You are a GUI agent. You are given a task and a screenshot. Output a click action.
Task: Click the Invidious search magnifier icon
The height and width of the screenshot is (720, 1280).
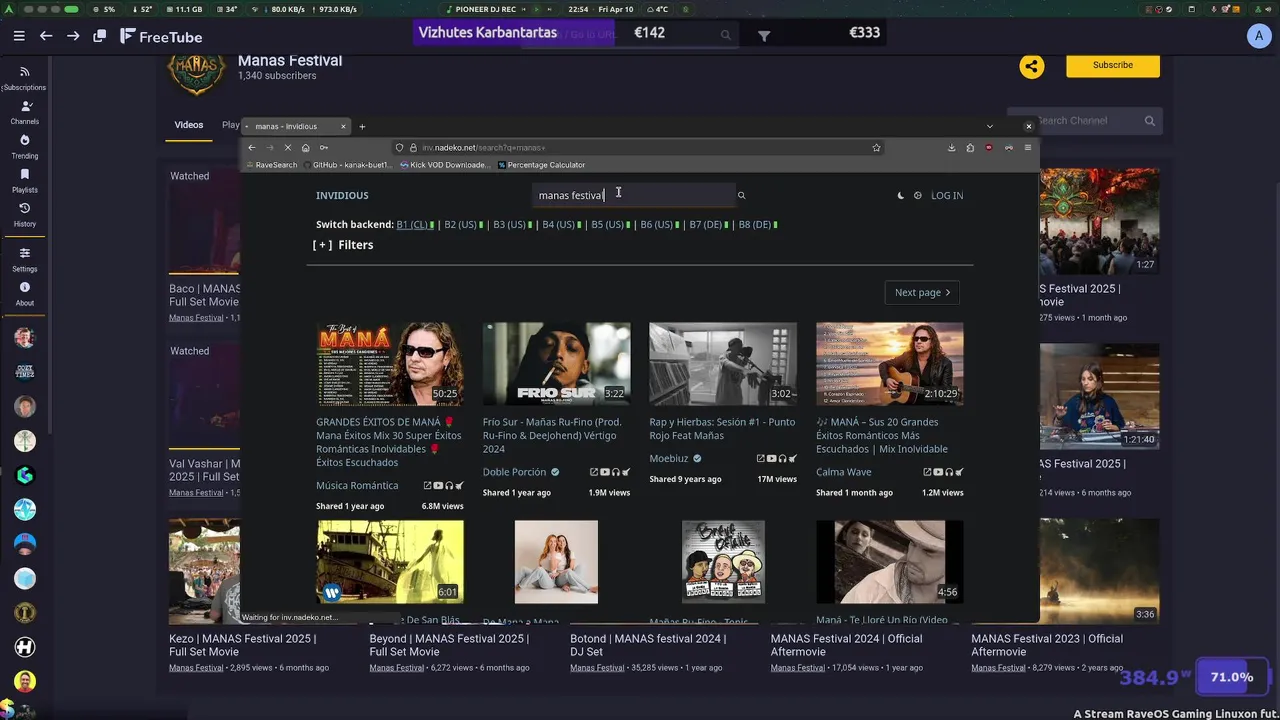click(741, 195)
